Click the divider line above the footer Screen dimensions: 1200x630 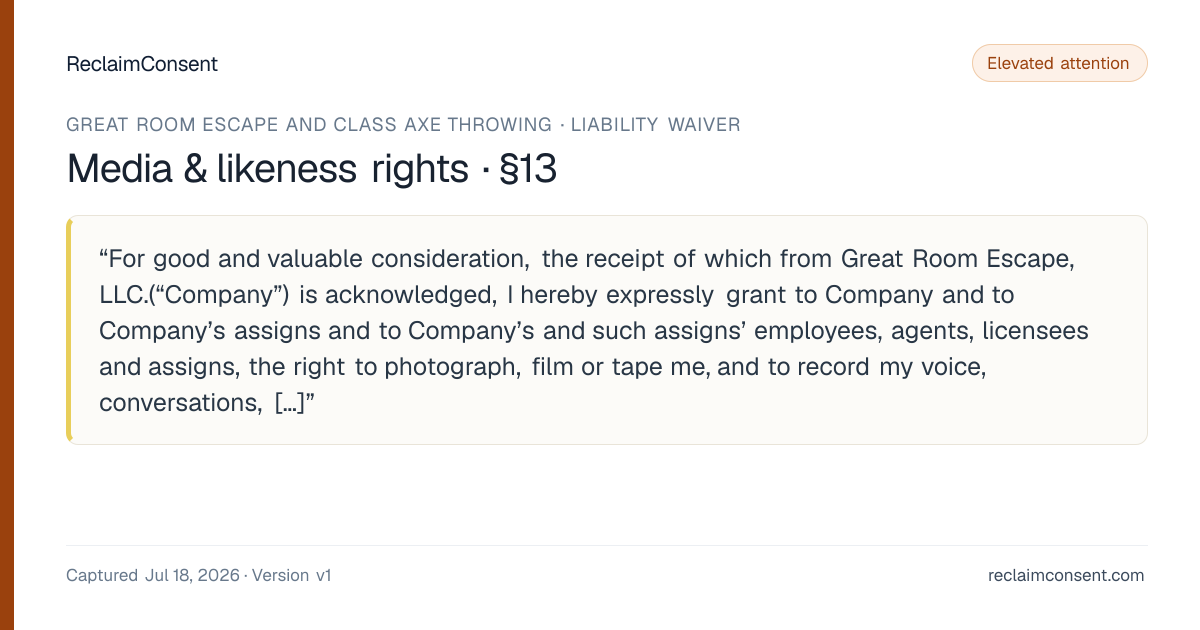coord(607,545)
